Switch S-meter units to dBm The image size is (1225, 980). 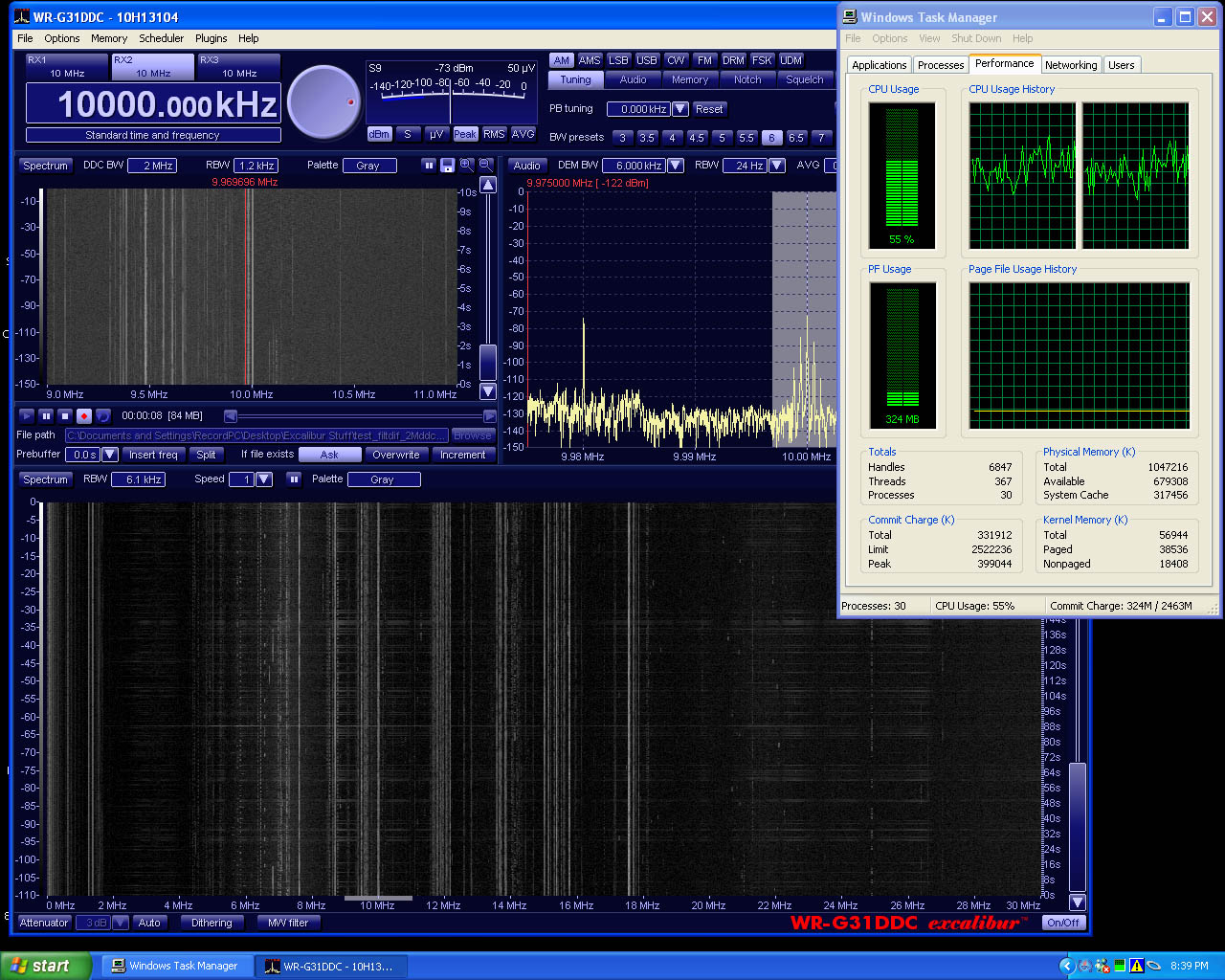pos(379,134)
